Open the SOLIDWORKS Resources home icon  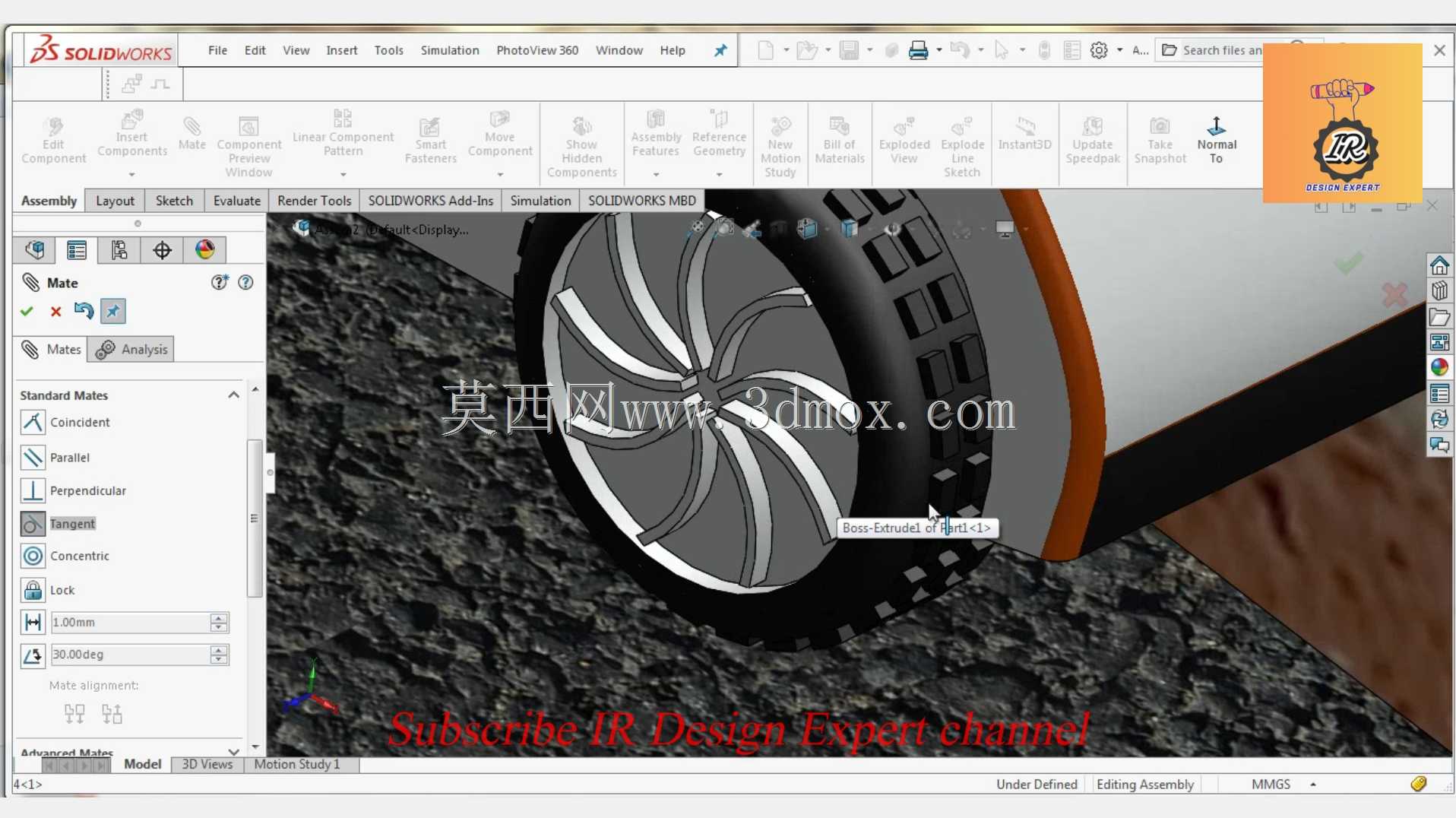(1439, 265)
